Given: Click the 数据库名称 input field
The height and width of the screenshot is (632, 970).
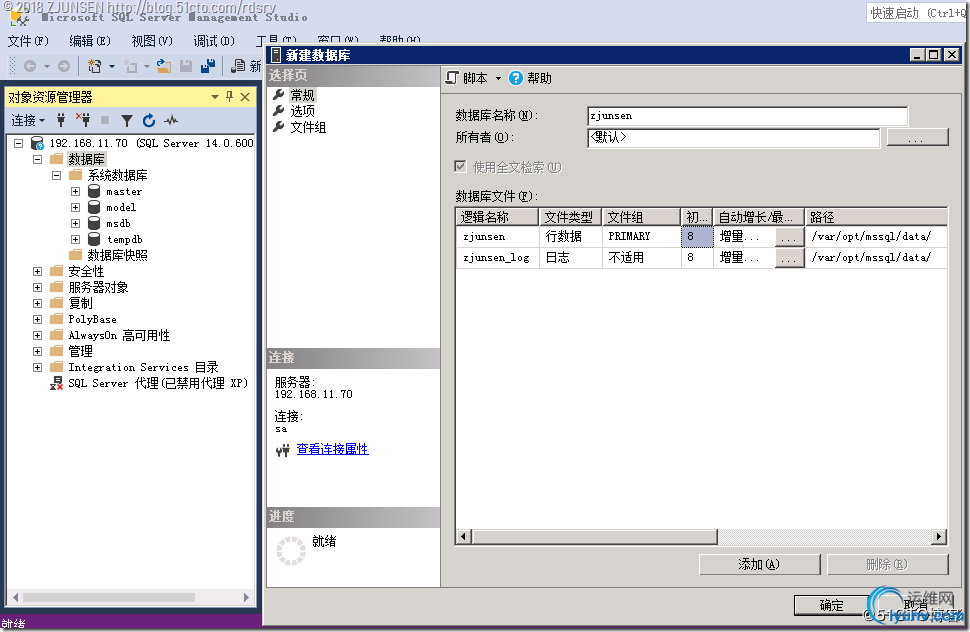Looking at the screenshot, I should [x=747, y=116].
